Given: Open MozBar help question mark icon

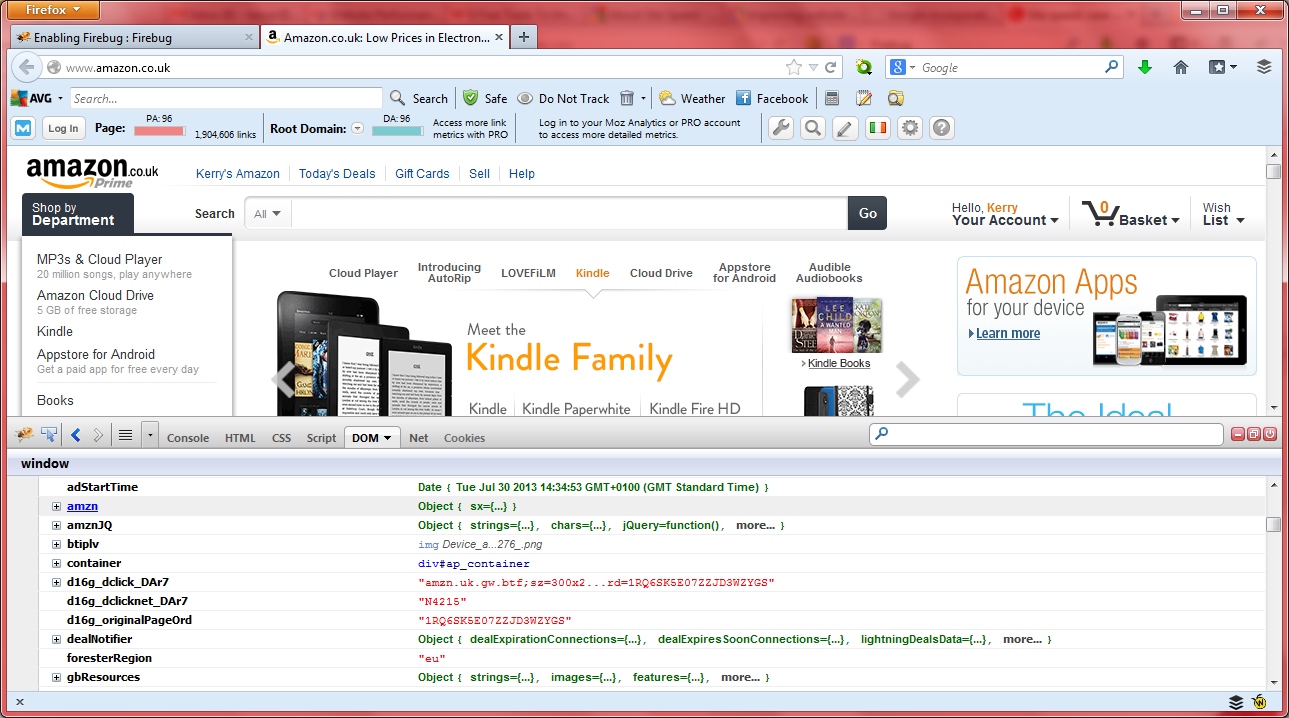Looking at the screenshot, I should (x=941, y=128).
